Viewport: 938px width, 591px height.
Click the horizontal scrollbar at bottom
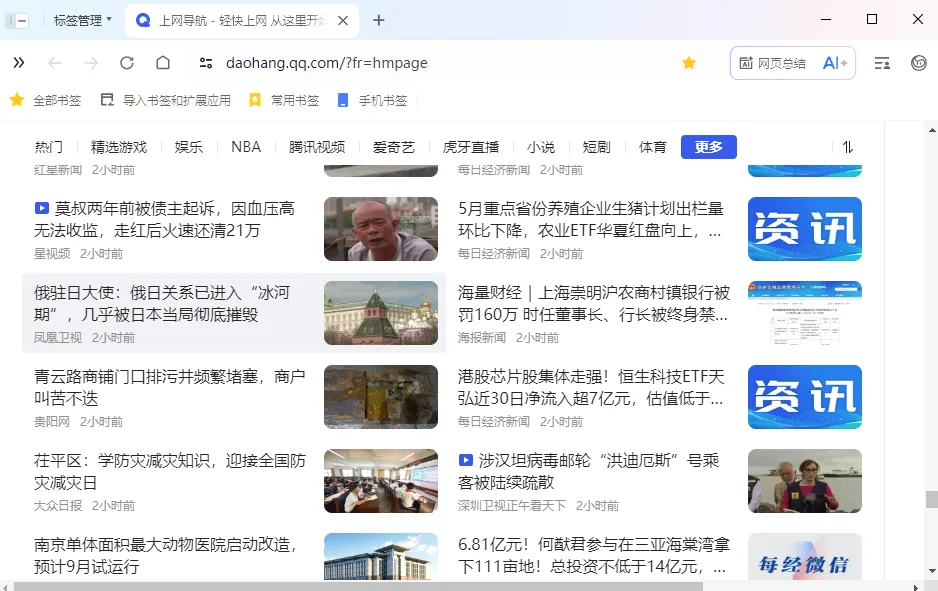coord(358,587)
